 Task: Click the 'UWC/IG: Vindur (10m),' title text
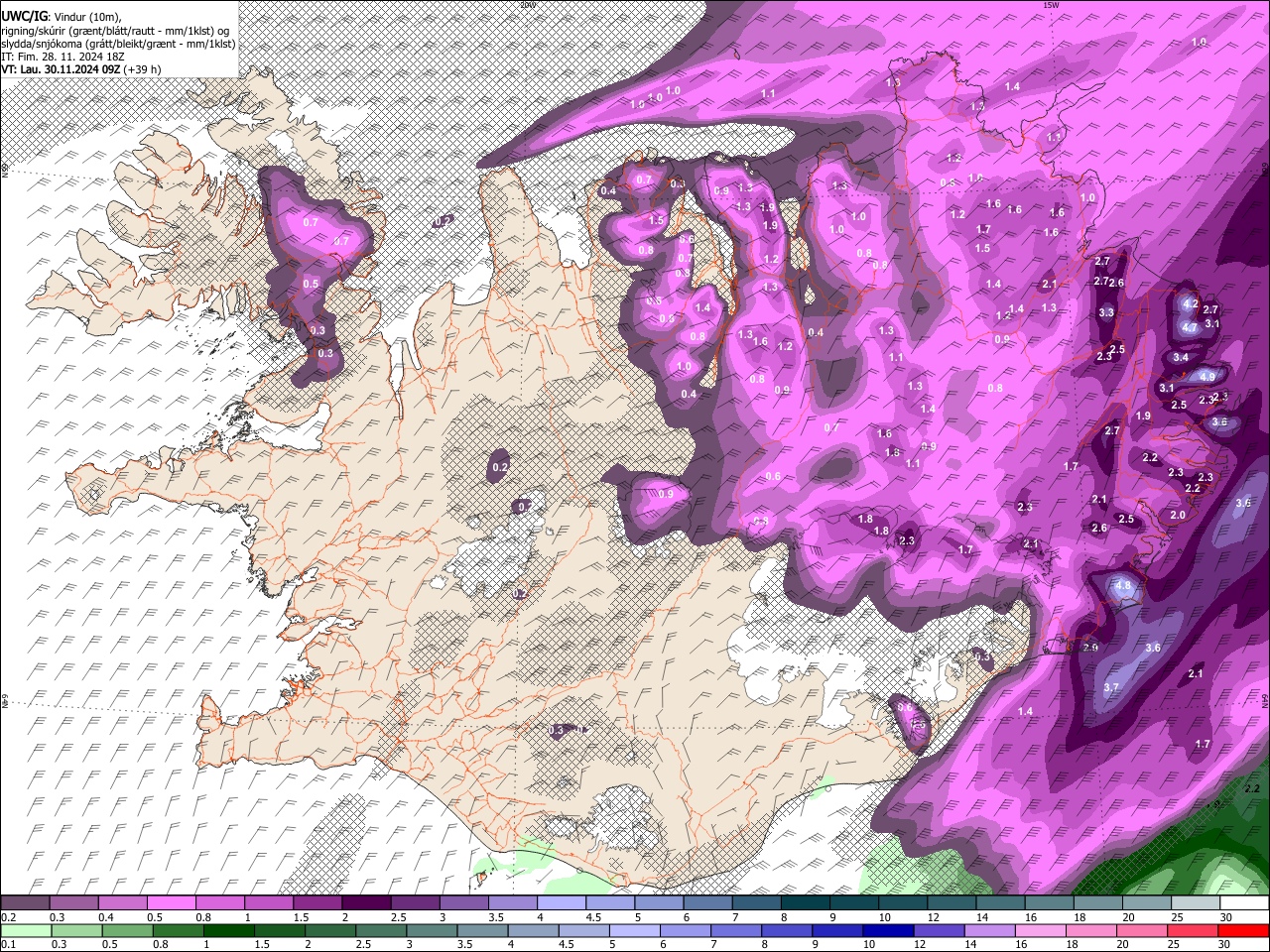pyautogui.click(x=62, y=16)
